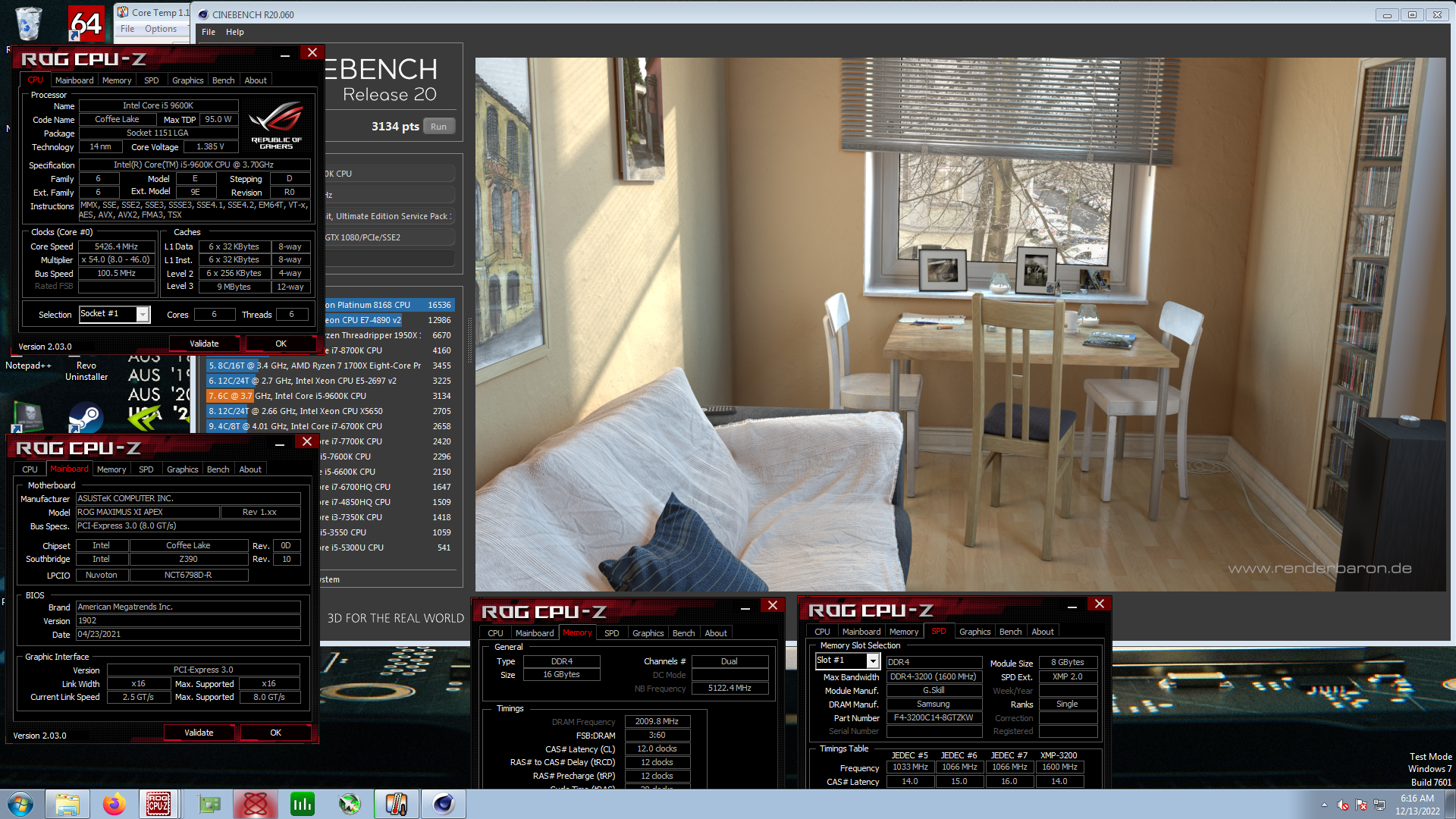The height and width of the screenshot is (819, 1456).
Task: Close the ROG CPU-Z SPD window
Action: [x=1099, y=604]
